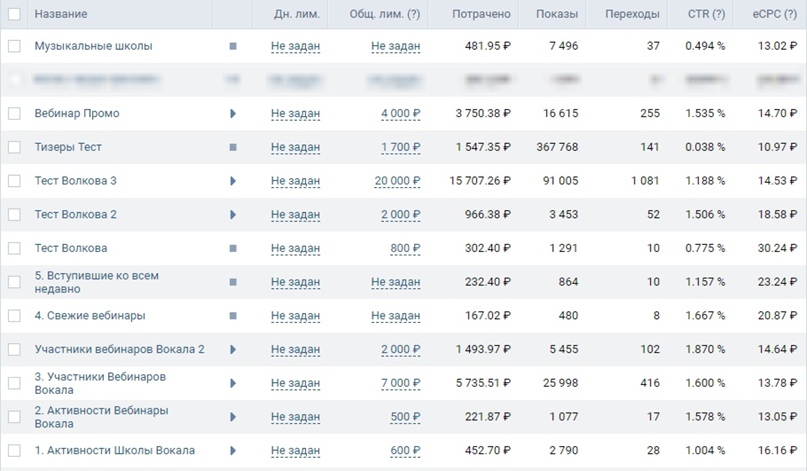Click running status icon for Вебинар Промо

point(233,114)
